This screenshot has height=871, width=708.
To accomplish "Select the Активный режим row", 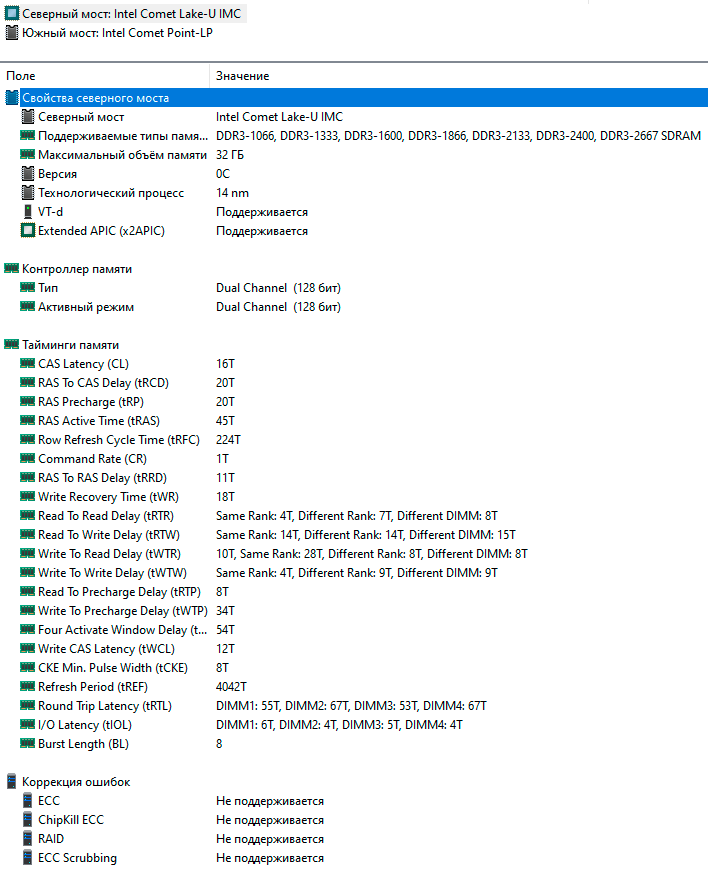I will [355, 307].
